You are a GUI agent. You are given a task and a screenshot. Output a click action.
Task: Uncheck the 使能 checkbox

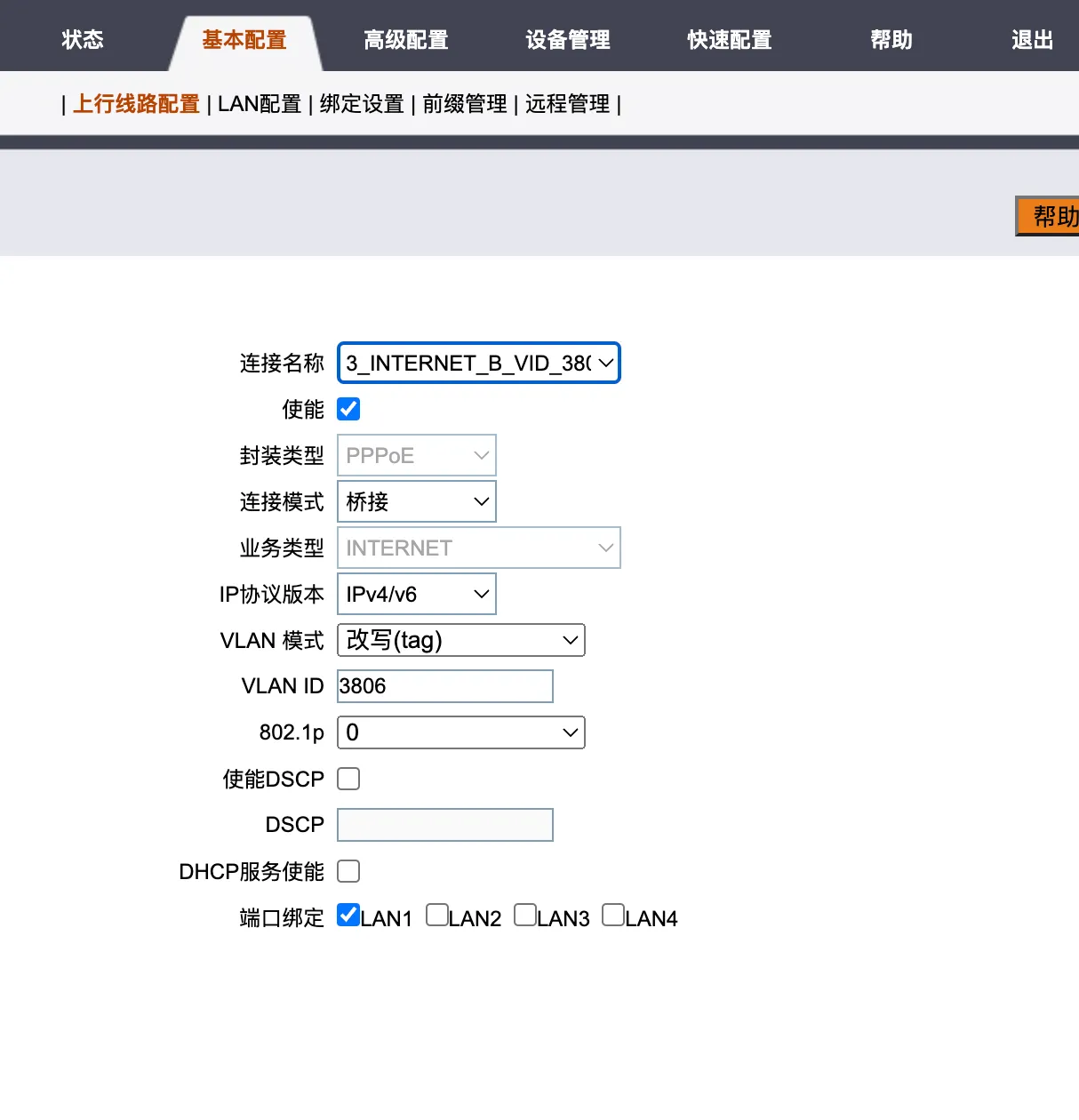[x=348, y=409]
